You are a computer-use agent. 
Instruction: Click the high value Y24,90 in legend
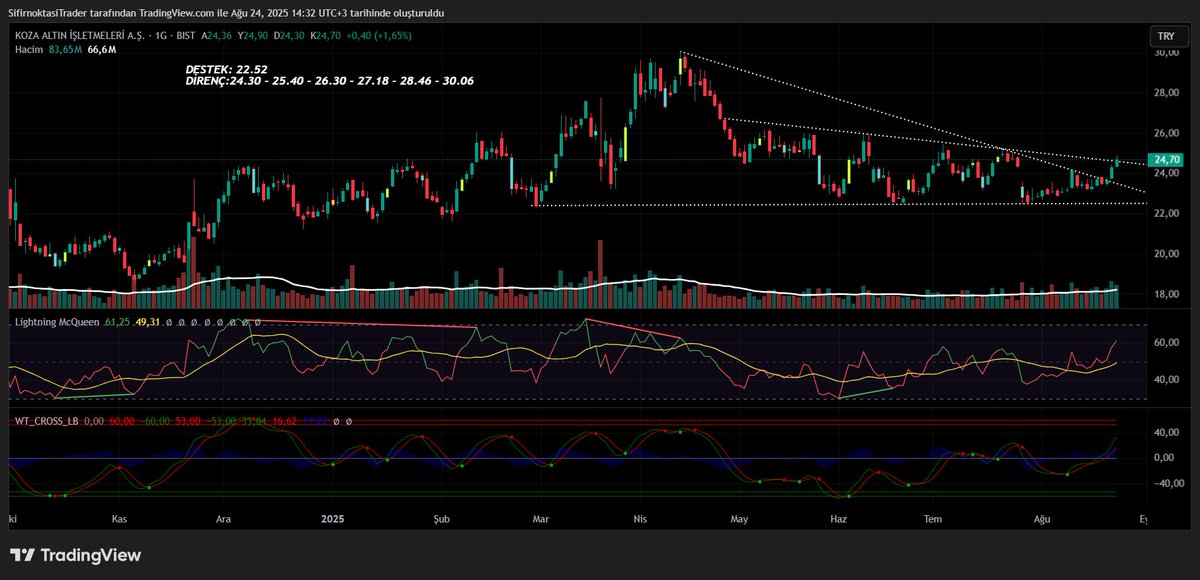pos(255,36)
